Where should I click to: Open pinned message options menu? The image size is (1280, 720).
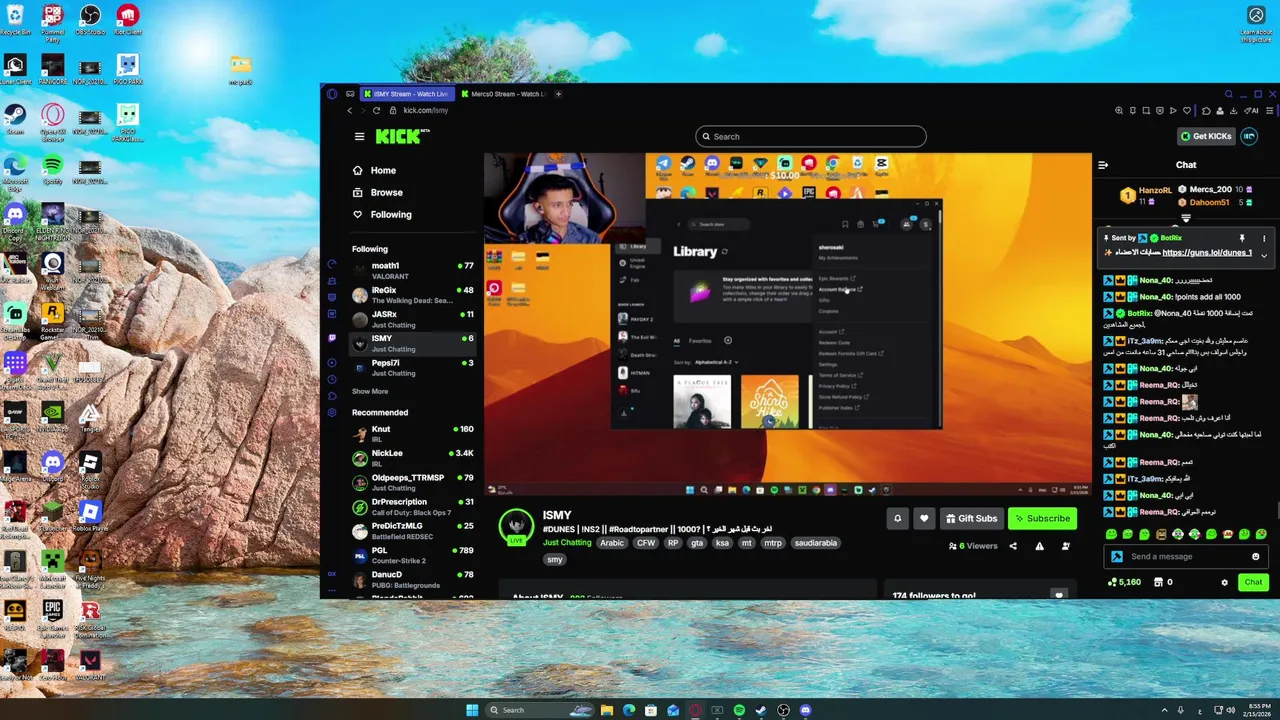[1264, 238]
